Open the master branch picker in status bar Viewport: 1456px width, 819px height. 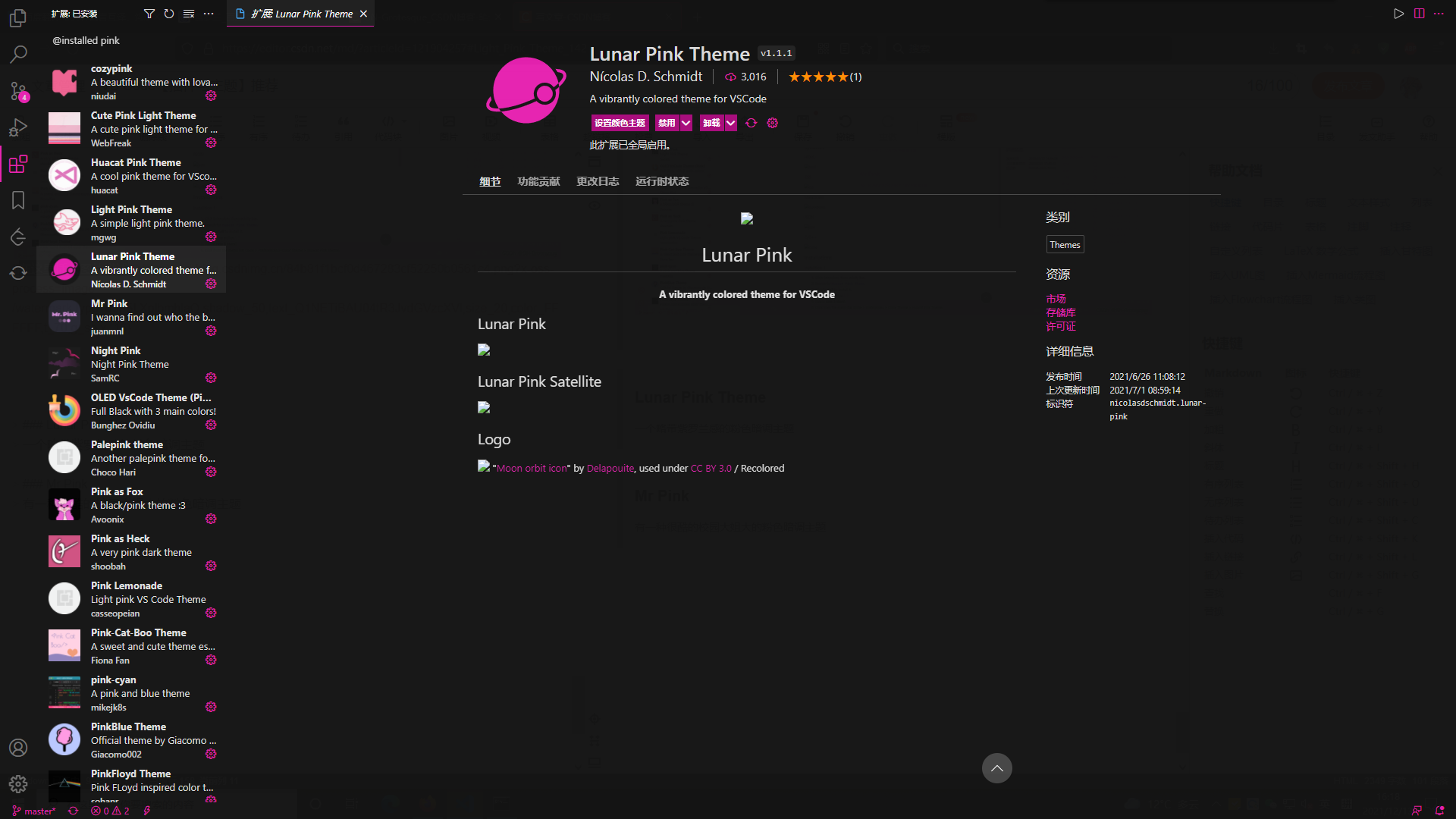(x=35, y=811)
